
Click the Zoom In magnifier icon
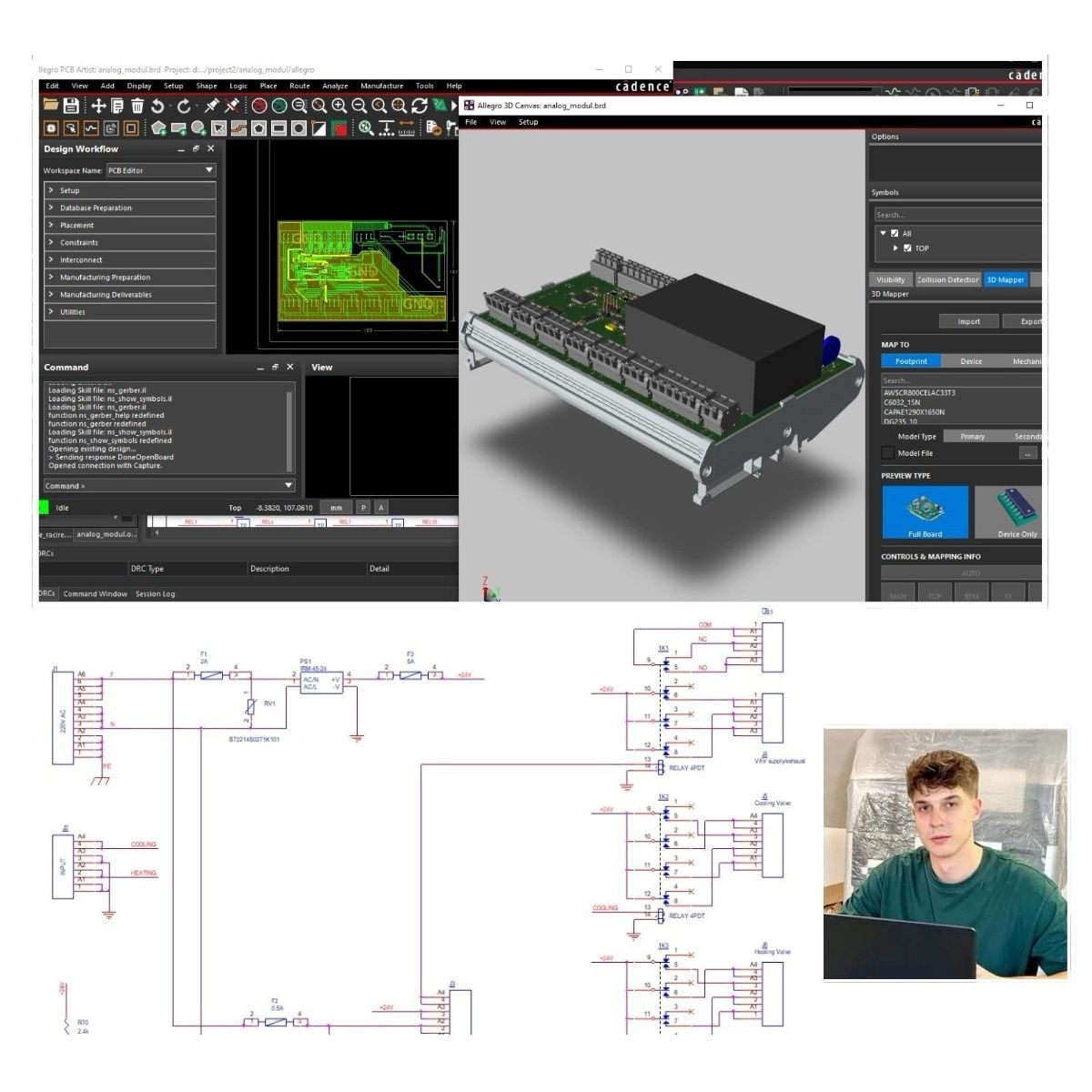(339, 106)
